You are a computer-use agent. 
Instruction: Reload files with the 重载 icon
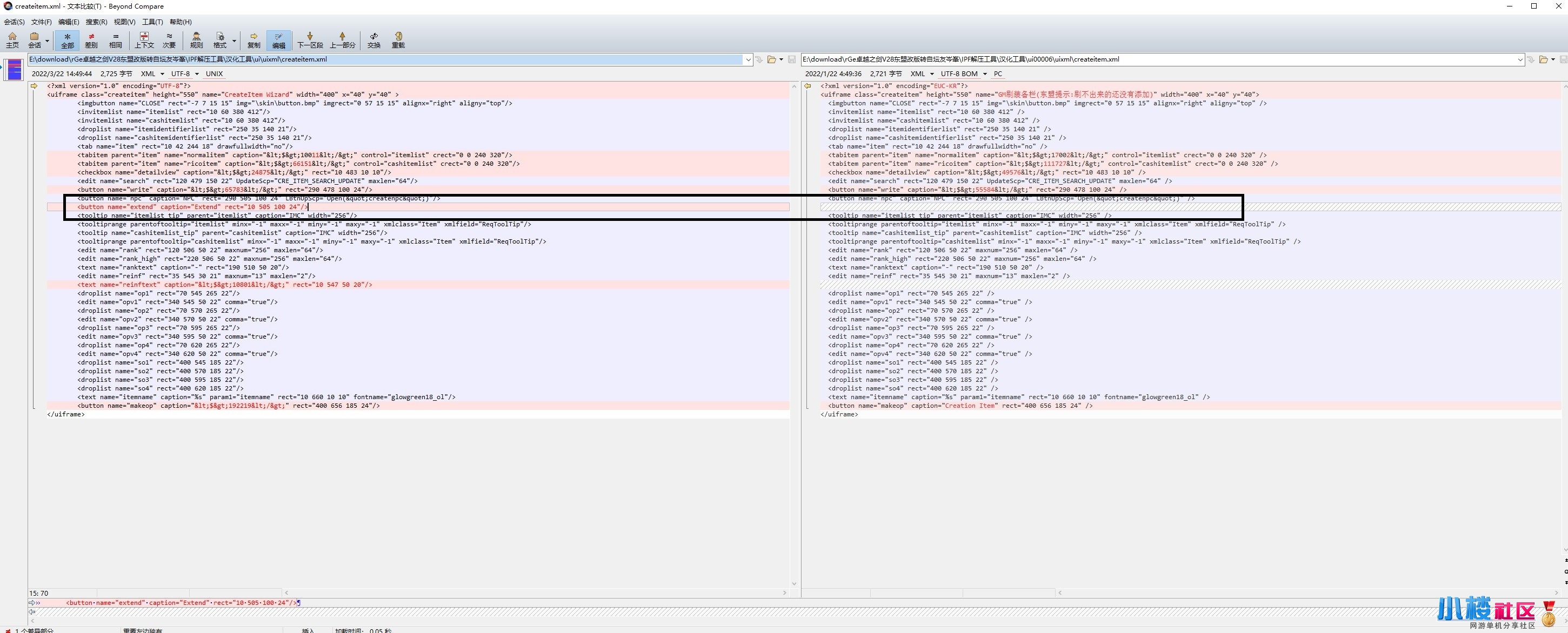(398, 40)
